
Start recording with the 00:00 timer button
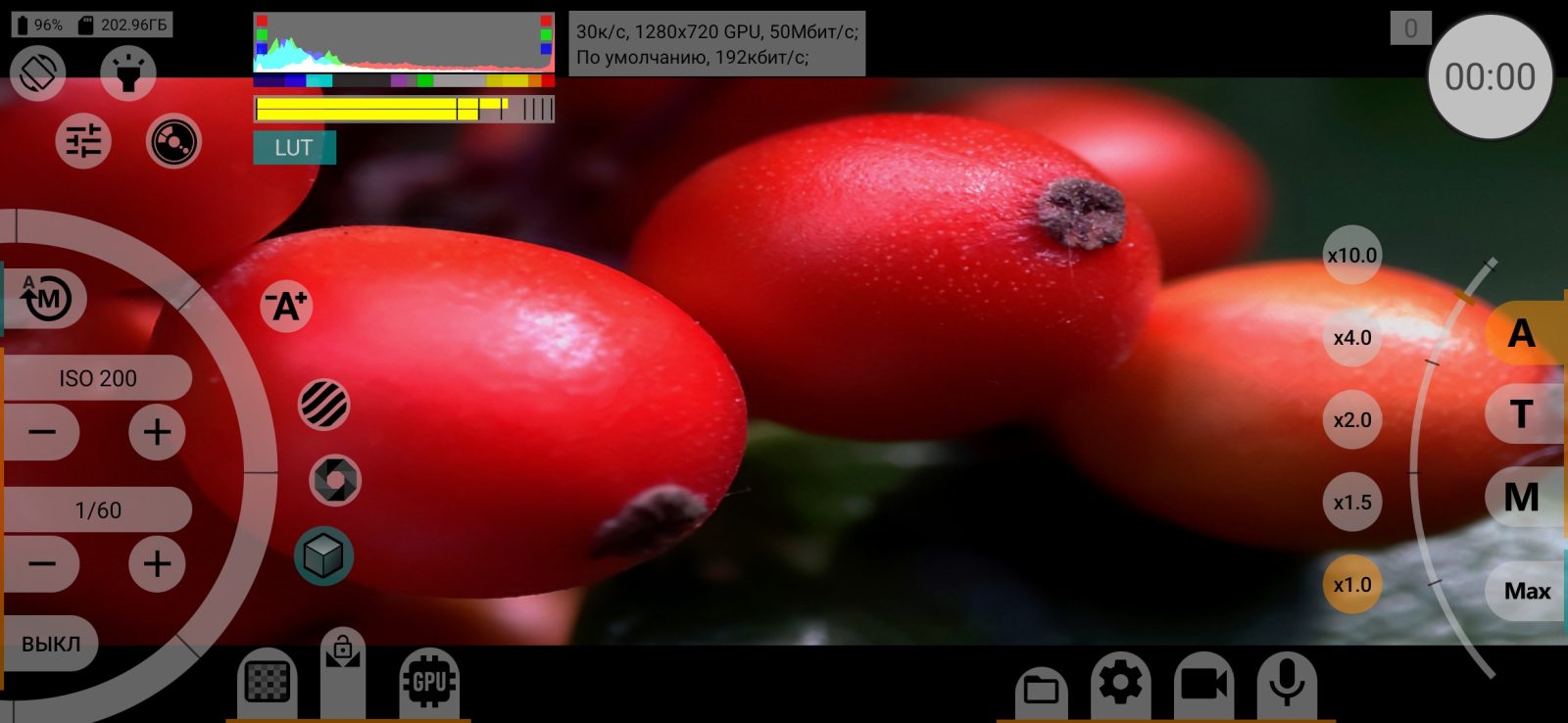pos(1490,76)
